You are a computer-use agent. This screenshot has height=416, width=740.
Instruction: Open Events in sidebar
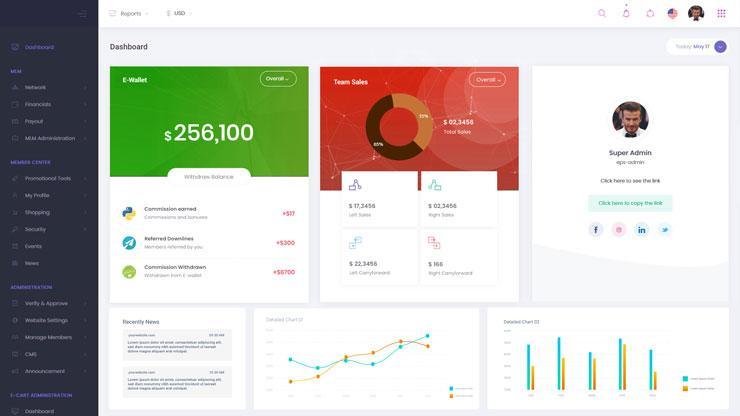pyautogui.click(x=33, y=246)
